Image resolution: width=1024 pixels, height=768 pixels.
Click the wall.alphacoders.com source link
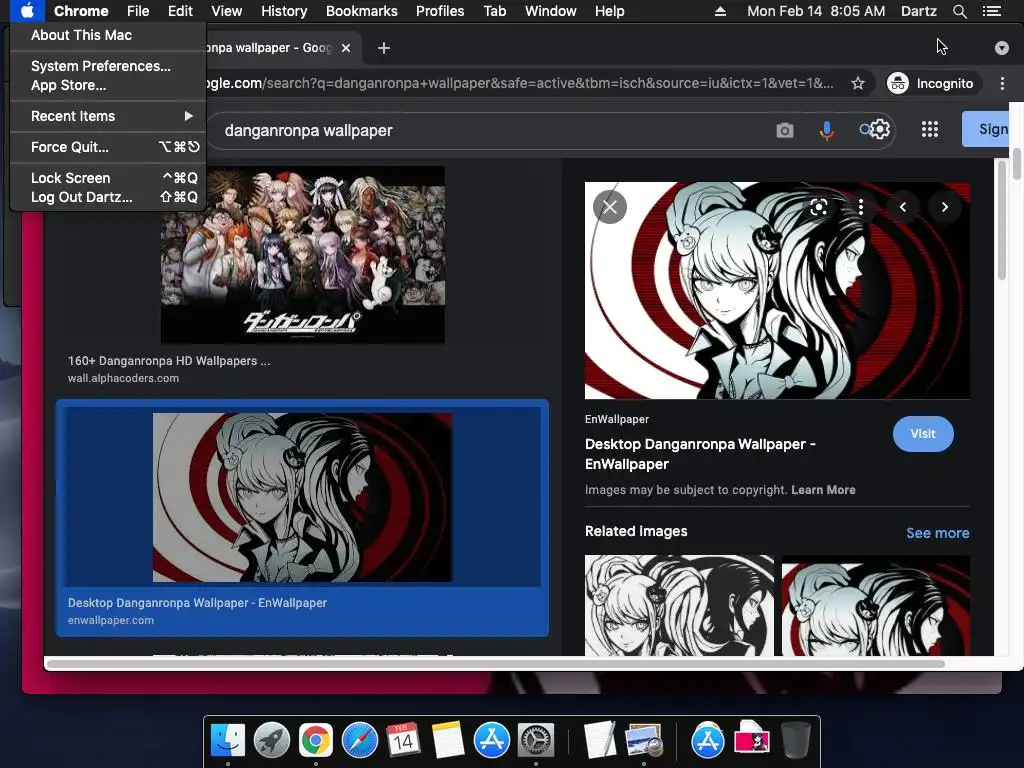[x=123, y=378]
